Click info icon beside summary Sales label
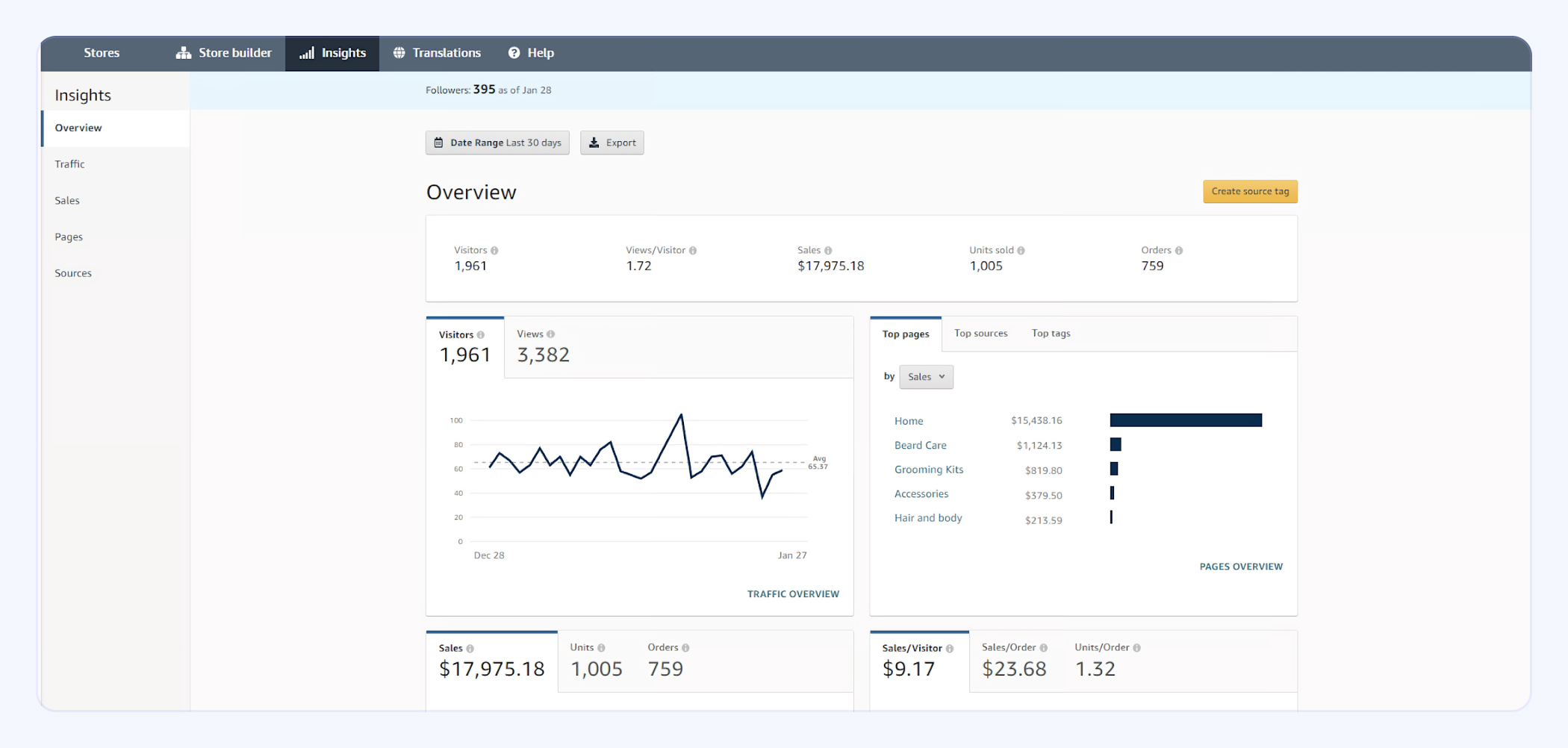 pyautogui.click(x=828, y=251)
